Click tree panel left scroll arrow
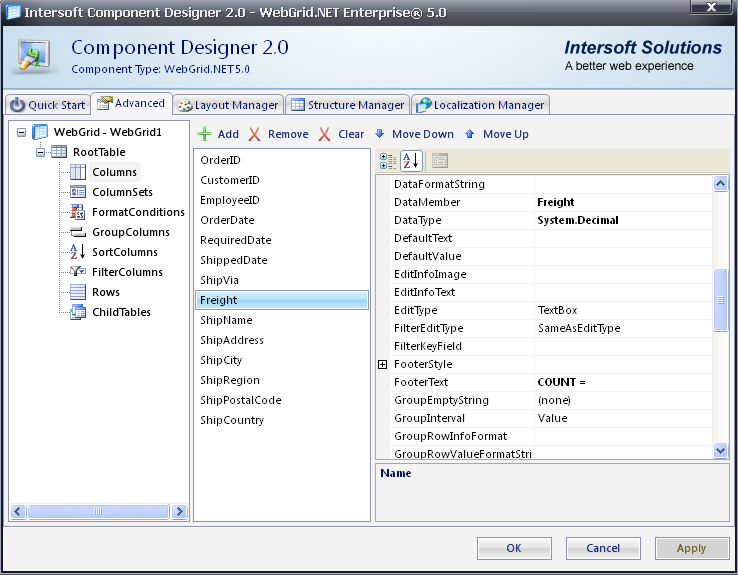The image size is (738, 575). (x=18, y=511)
